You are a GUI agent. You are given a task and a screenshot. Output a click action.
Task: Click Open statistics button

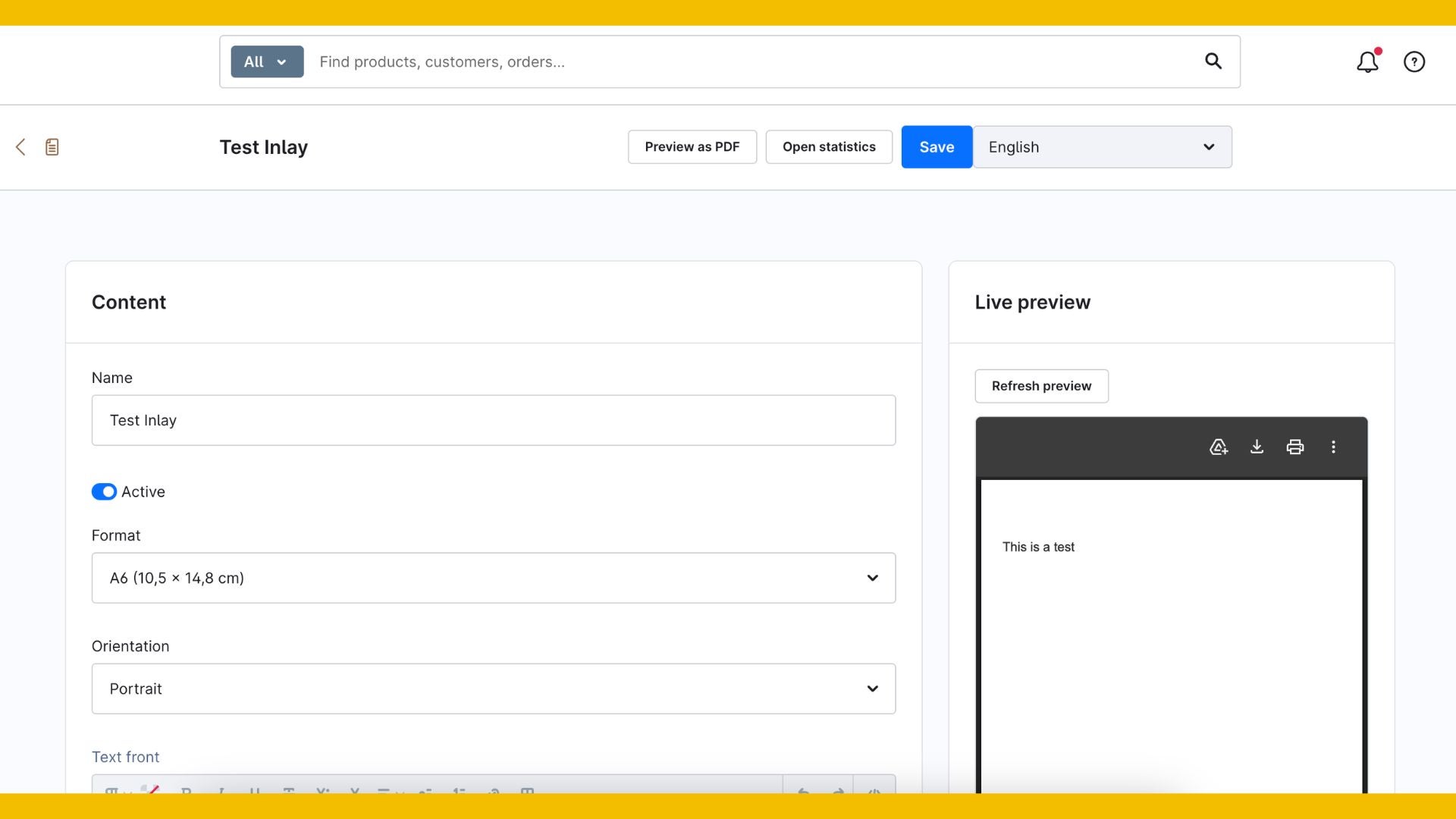[x=829, y=147]
